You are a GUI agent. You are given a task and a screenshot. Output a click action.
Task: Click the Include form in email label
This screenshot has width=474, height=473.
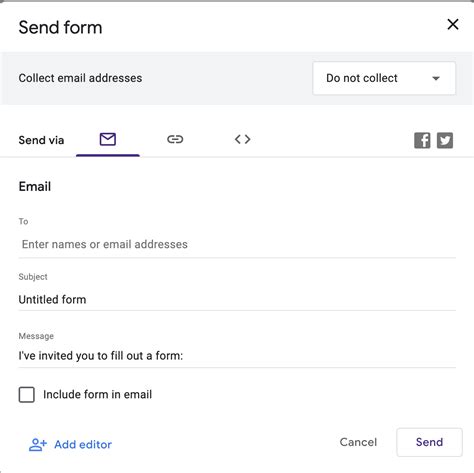97,395
